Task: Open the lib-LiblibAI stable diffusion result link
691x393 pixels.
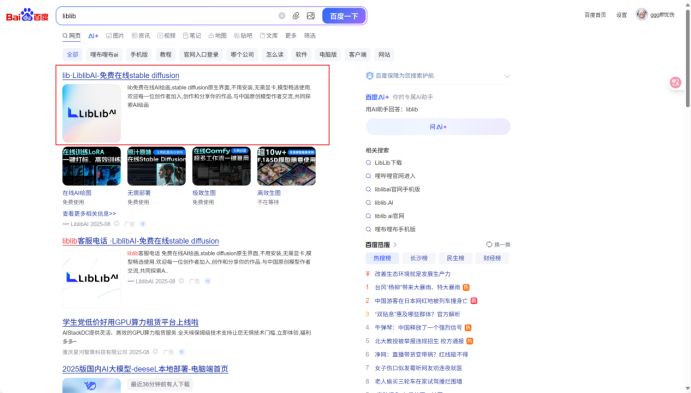Action: tap(121, 75)
